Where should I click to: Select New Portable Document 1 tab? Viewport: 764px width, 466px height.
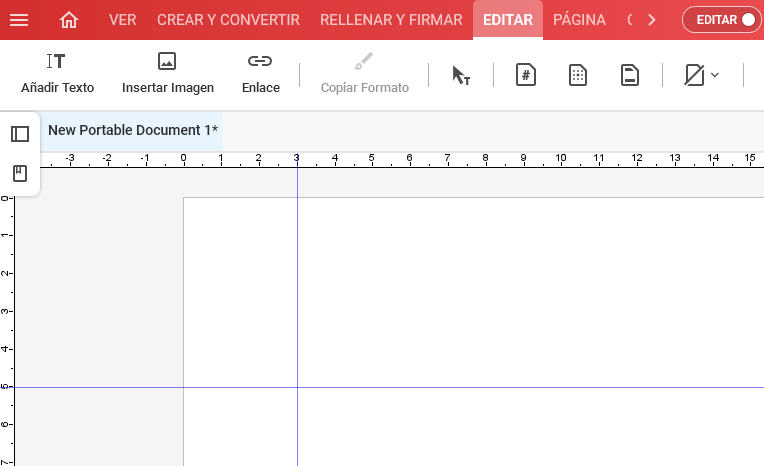(x=133, y=130)
